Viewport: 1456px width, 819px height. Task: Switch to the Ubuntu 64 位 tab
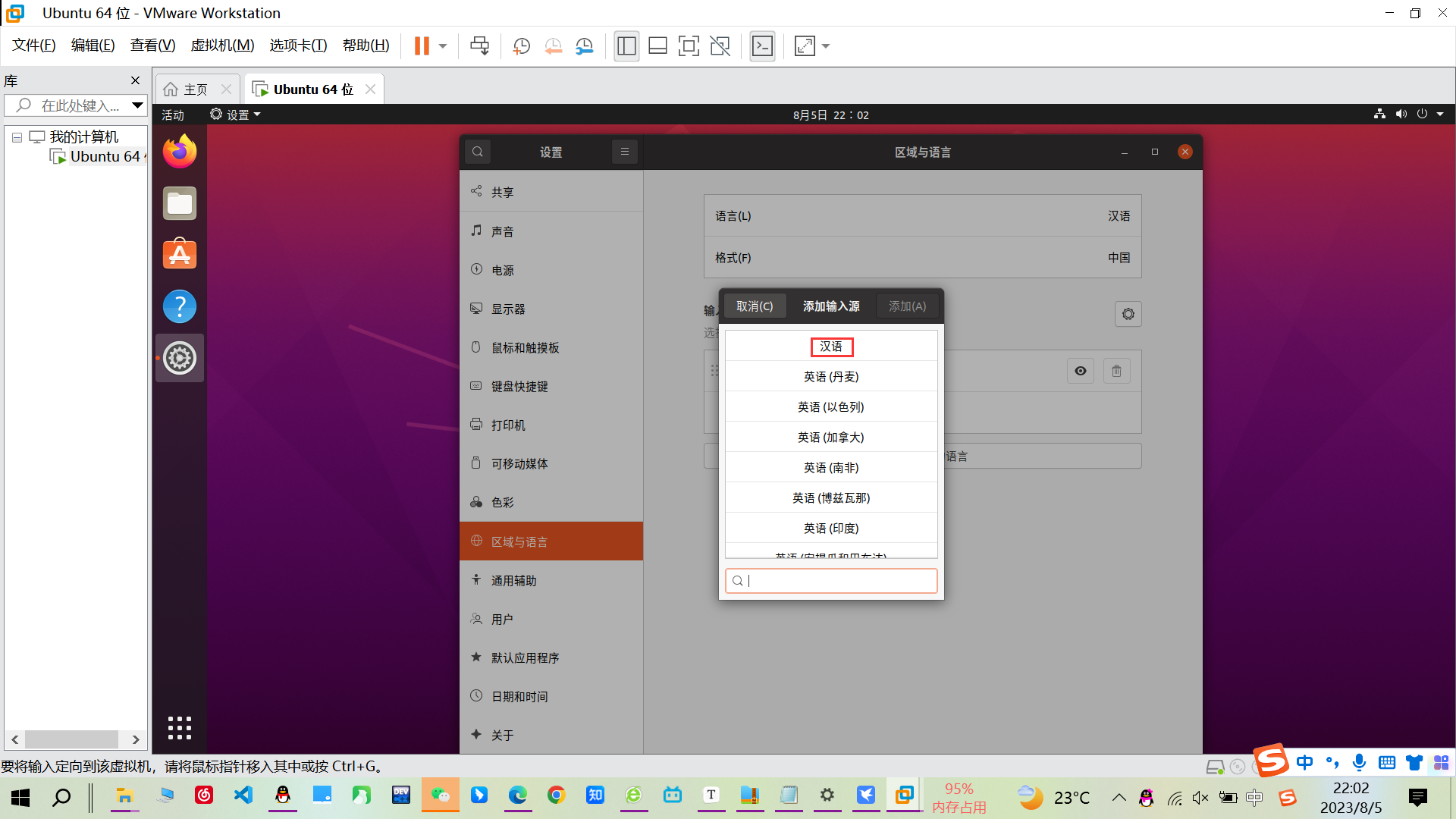[313, 89]
